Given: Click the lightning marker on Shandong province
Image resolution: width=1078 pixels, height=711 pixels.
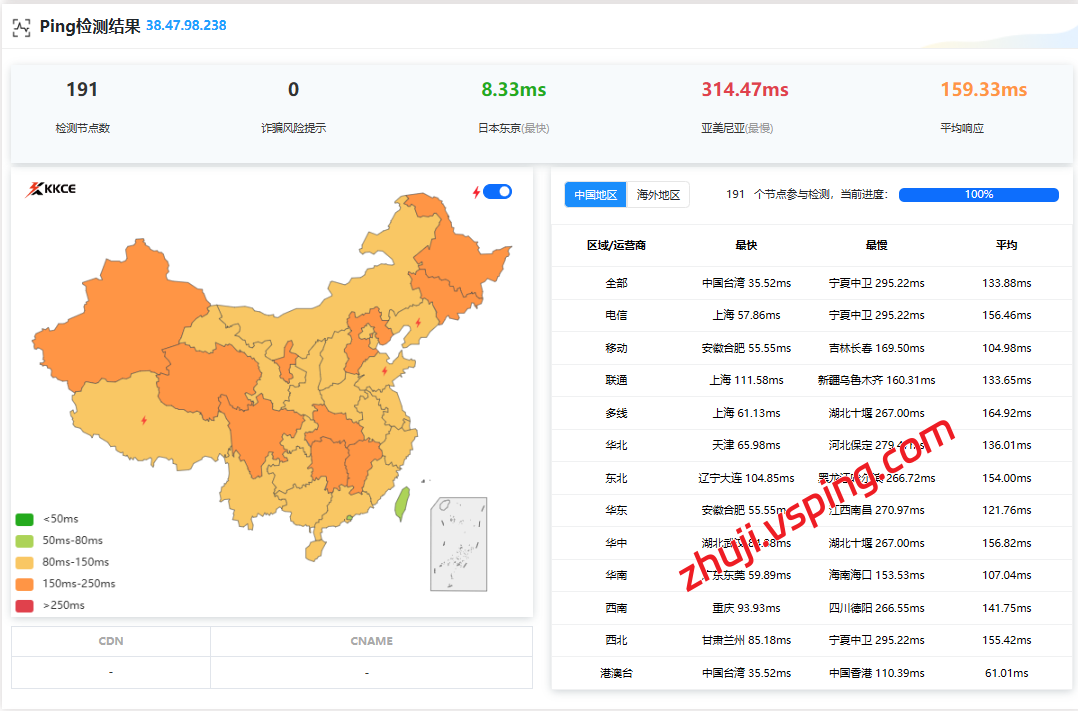Looking at the screenshot, I should pos(385,370).
